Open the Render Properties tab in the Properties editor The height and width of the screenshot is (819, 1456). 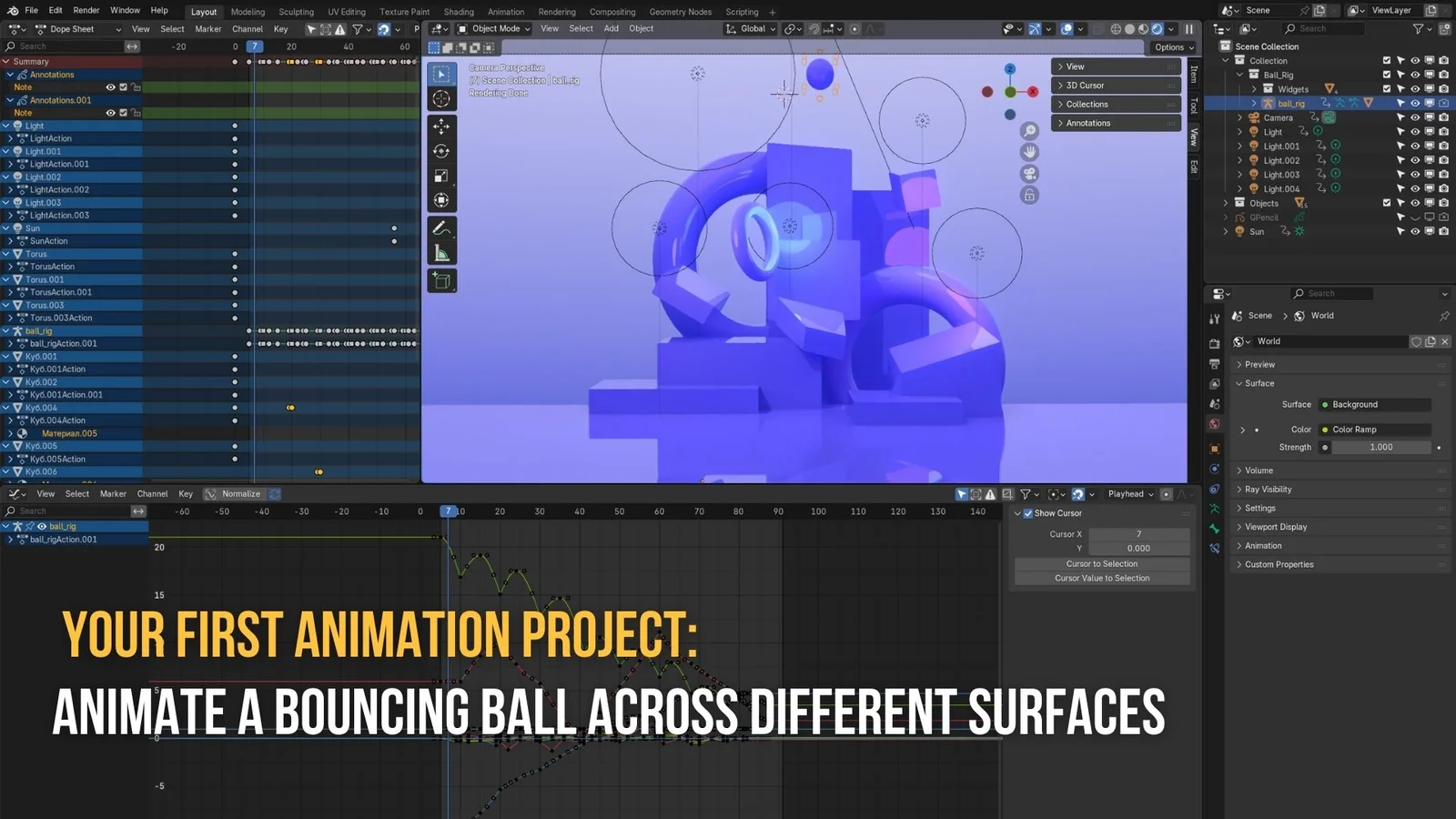pyautogui.click(x=1216, y=344)
